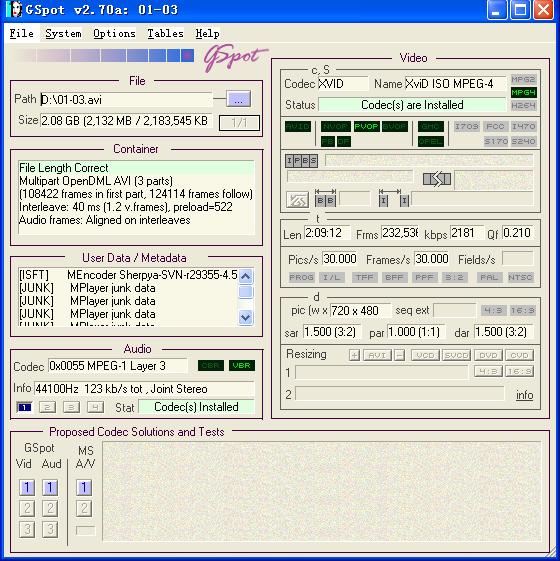Image resolution: width=560 pixels, height=561 pixels.
Task: Click the I703 indicator
Action: (x=467, y=126)
